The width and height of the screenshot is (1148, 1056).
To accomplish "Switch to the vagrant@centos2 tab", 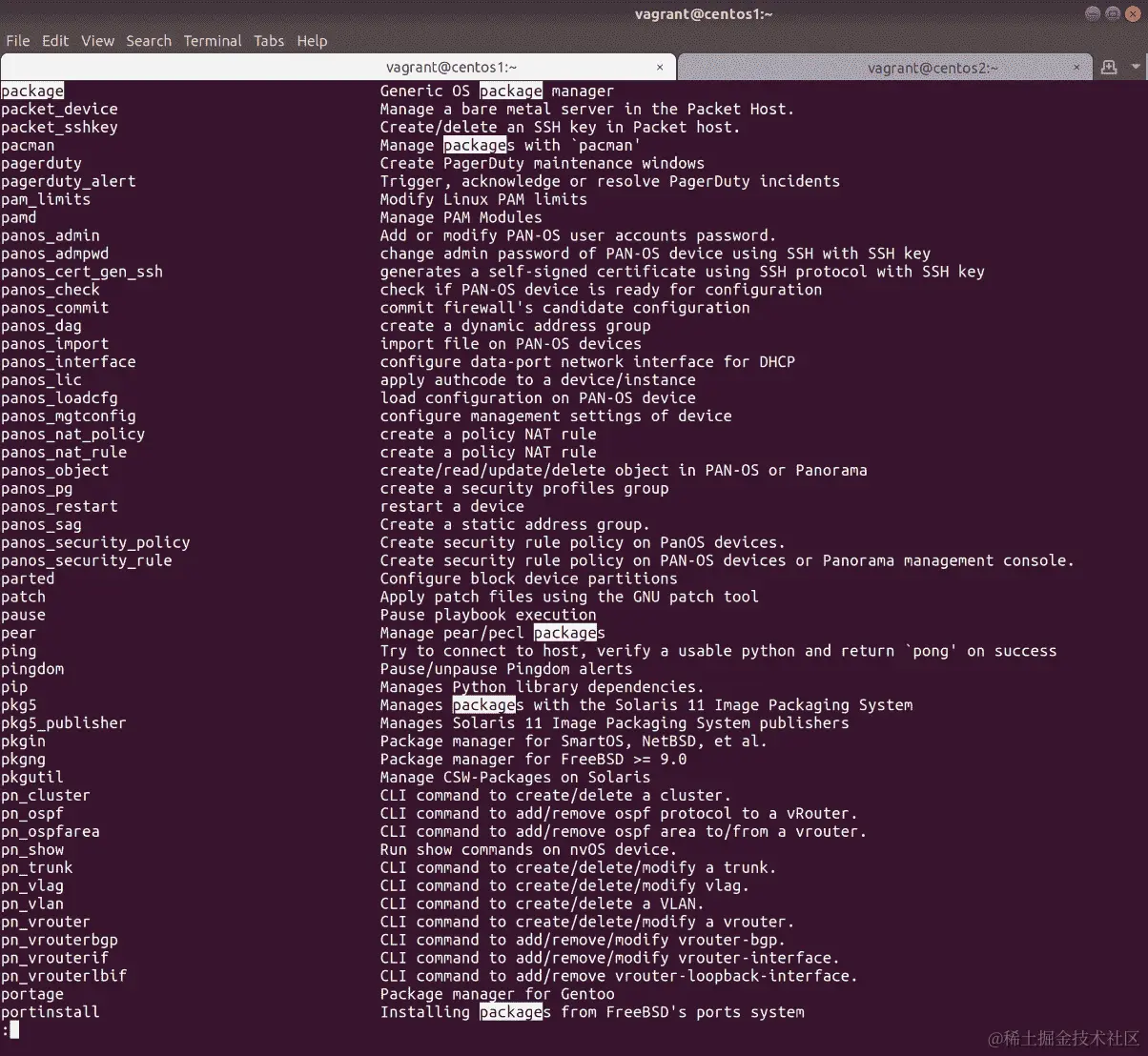I will tap(885, 68).
